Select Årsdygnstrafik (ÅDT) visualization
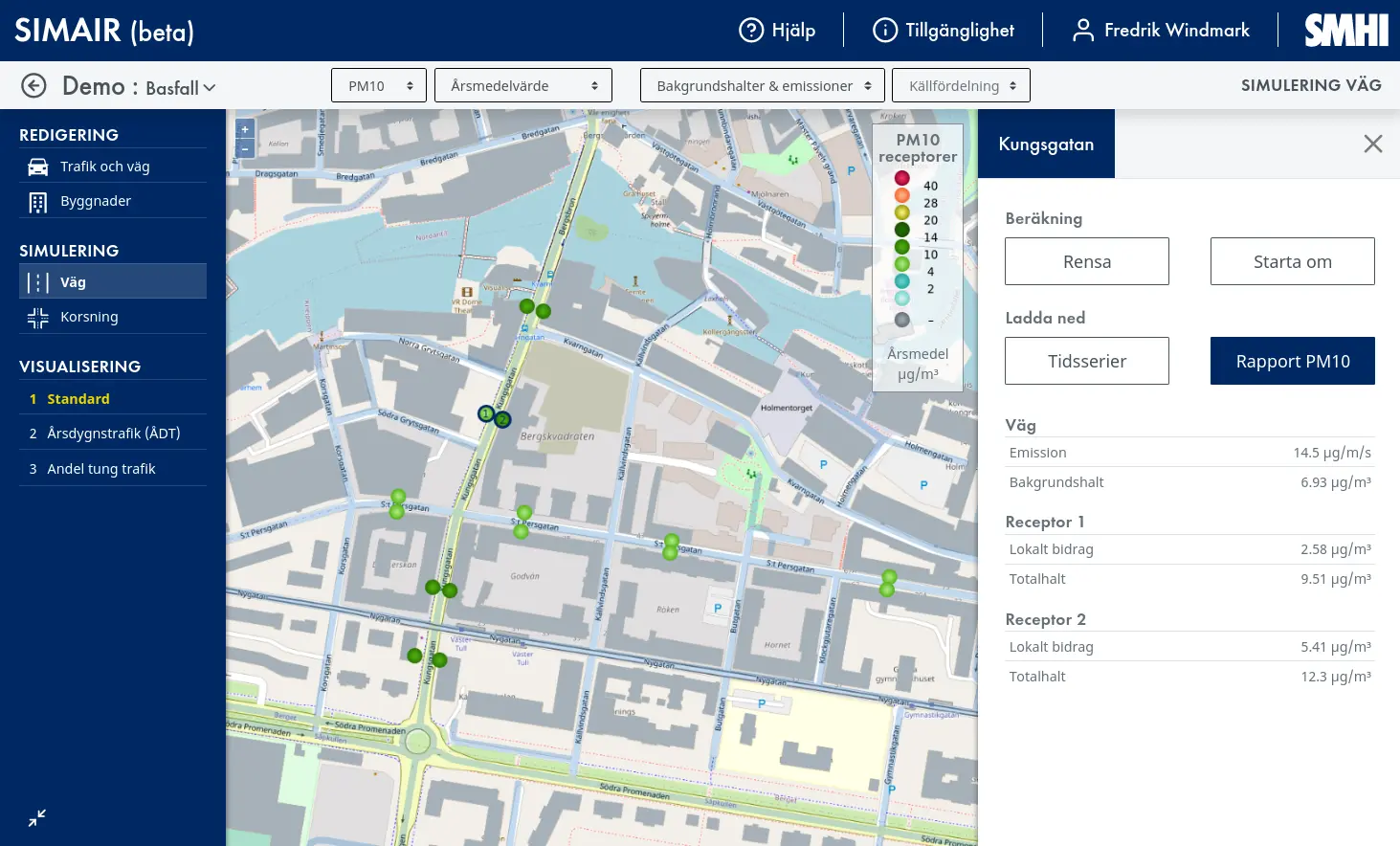 [113, 434]
